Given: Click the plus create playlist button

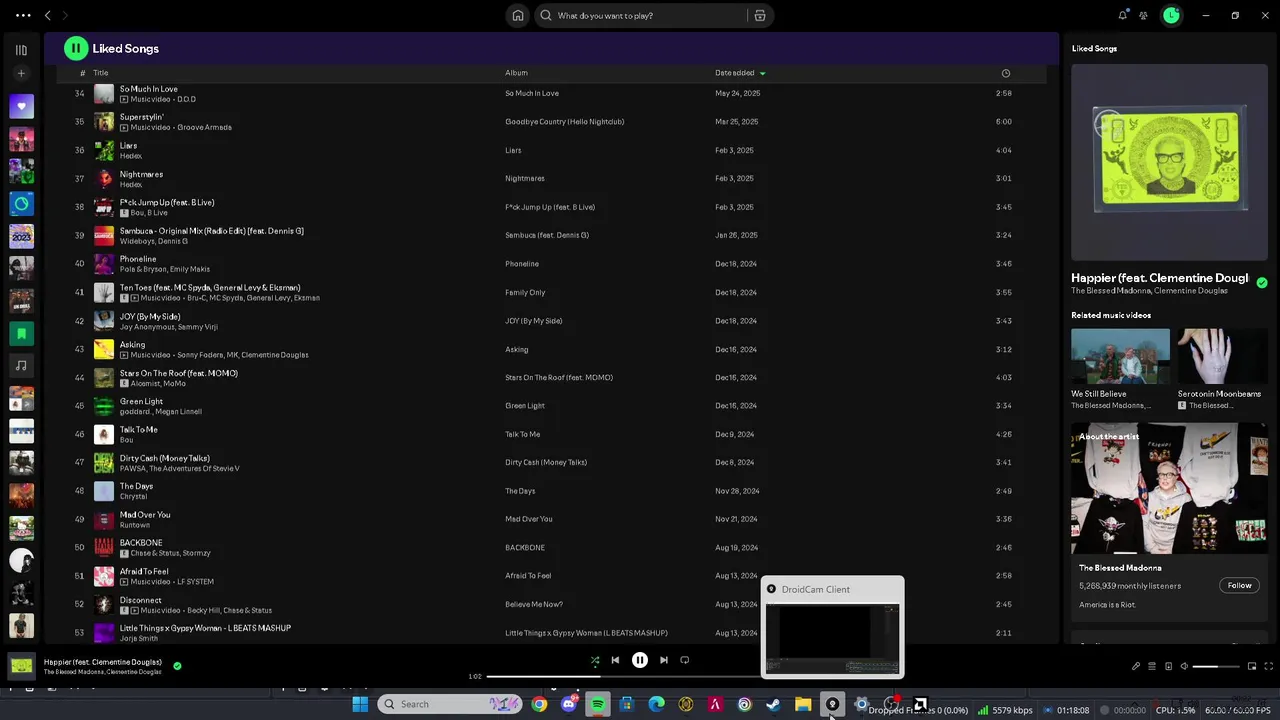Looking at the screenshot, I should 21,73.
